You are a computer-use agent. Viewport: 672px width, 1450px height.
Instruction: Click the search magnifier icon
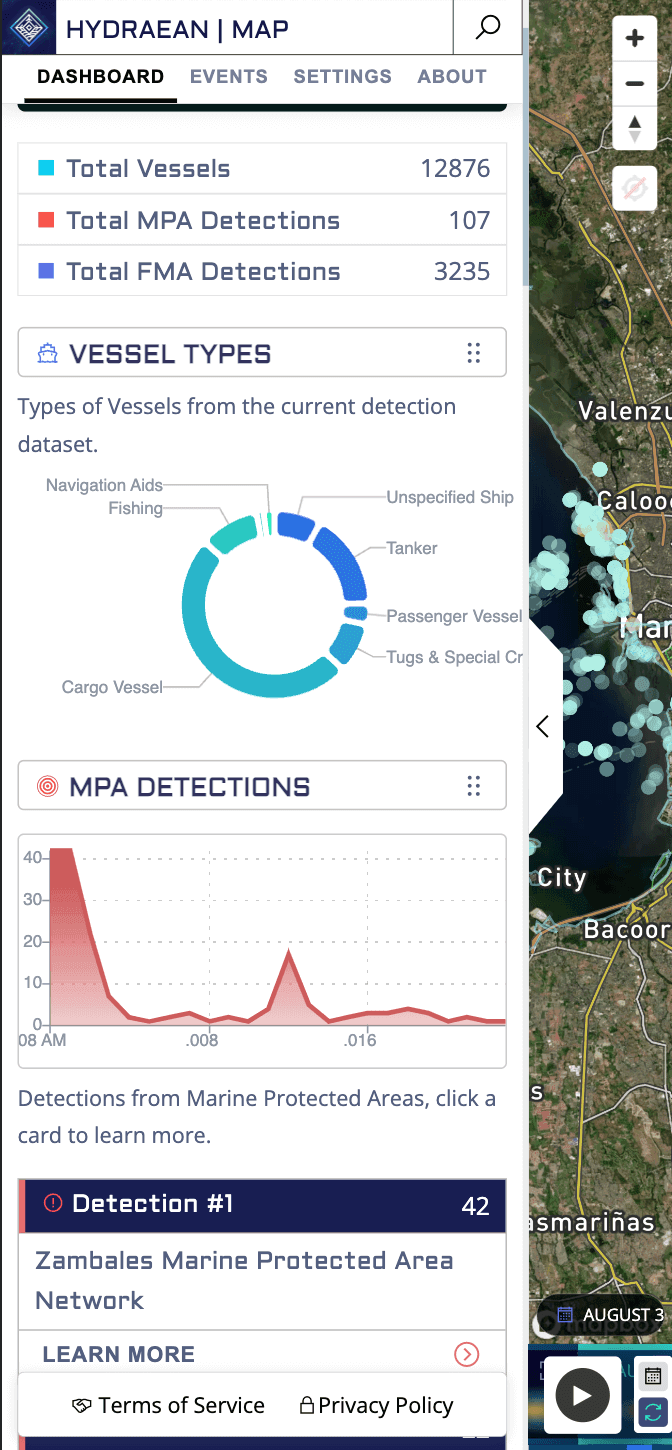(487, 27)
